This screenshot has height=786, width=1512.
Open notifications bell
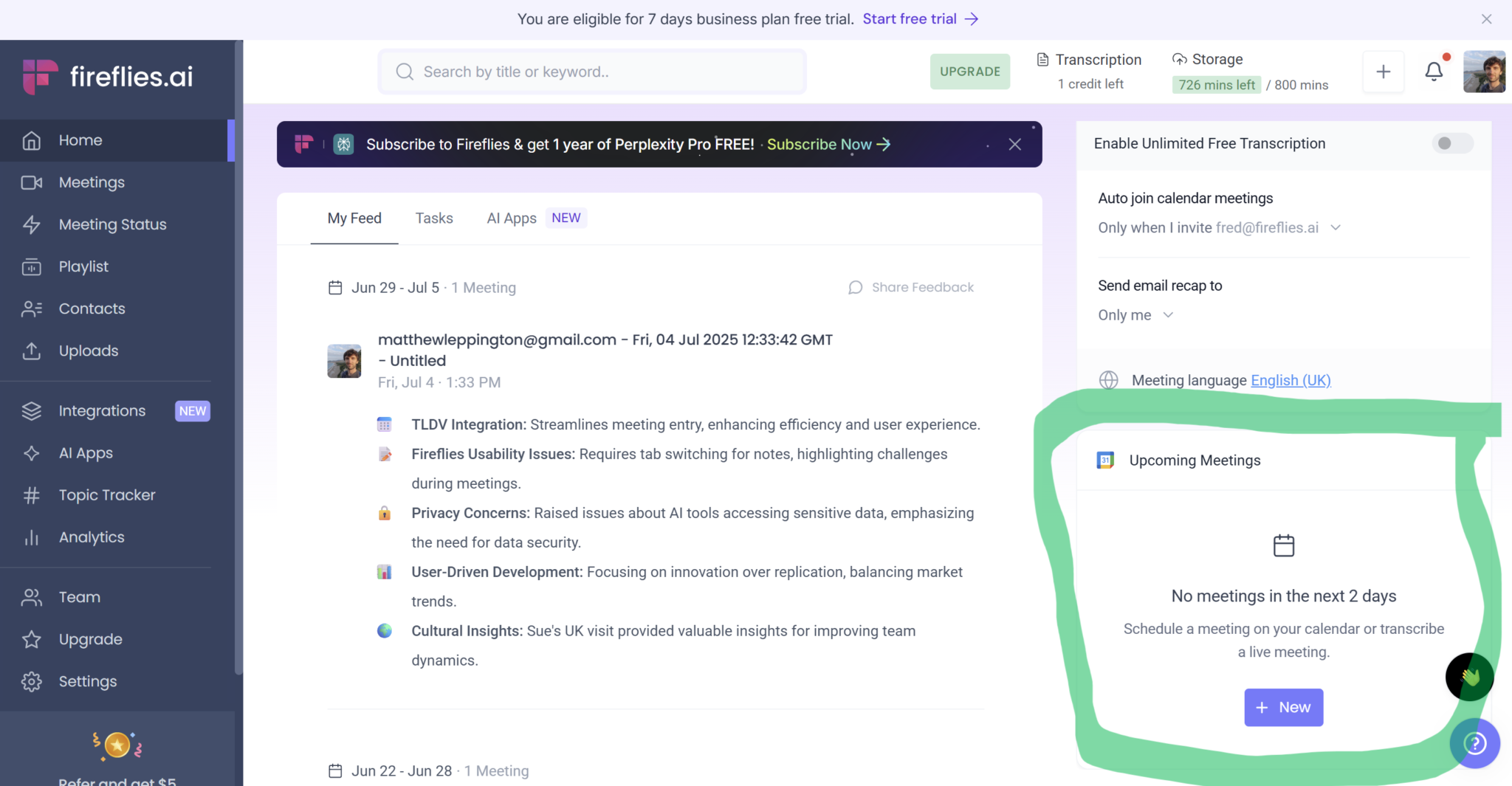click(x=1434, y=71)
